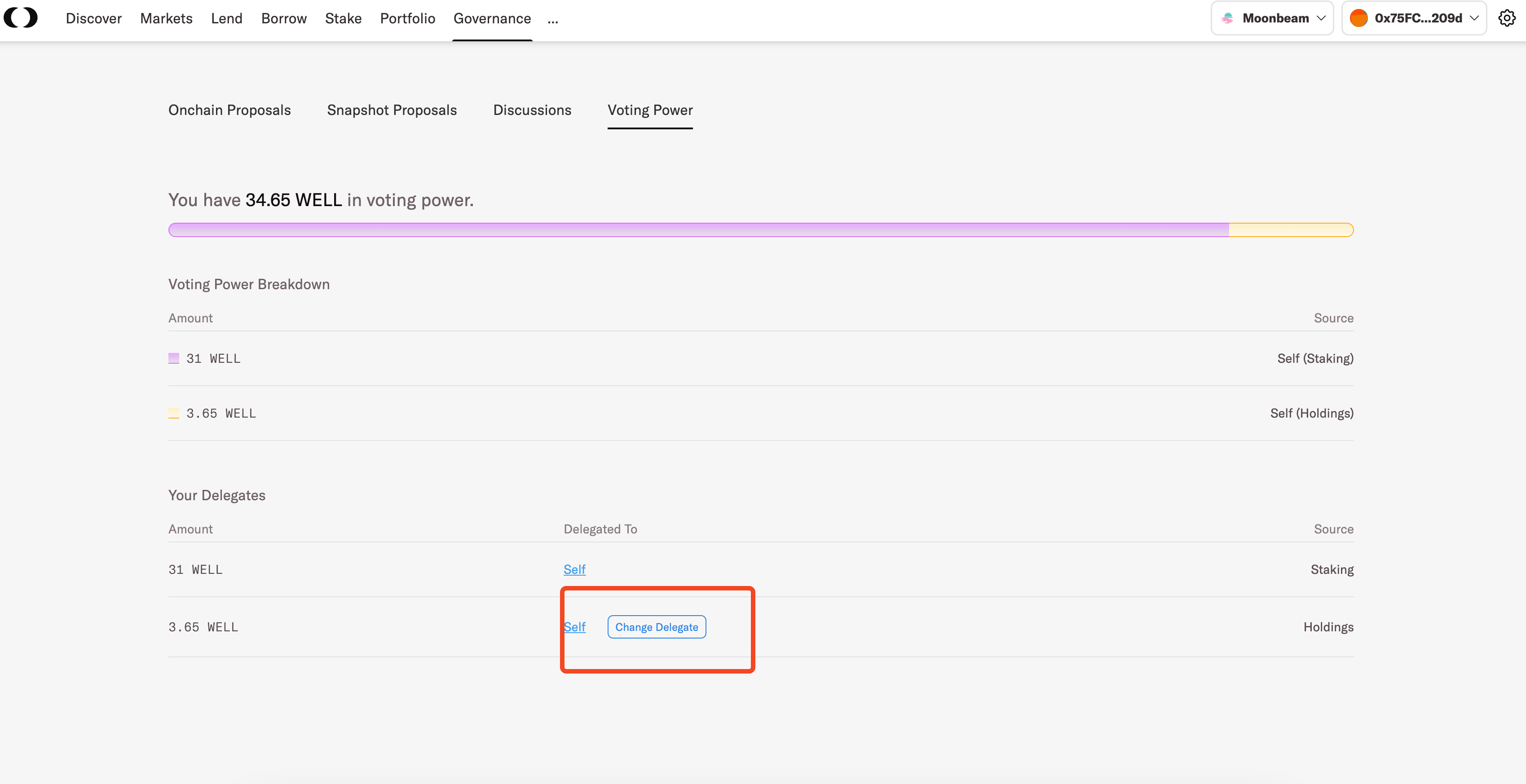
Task: Navigate to the Stake page
Action: [343, 18]
